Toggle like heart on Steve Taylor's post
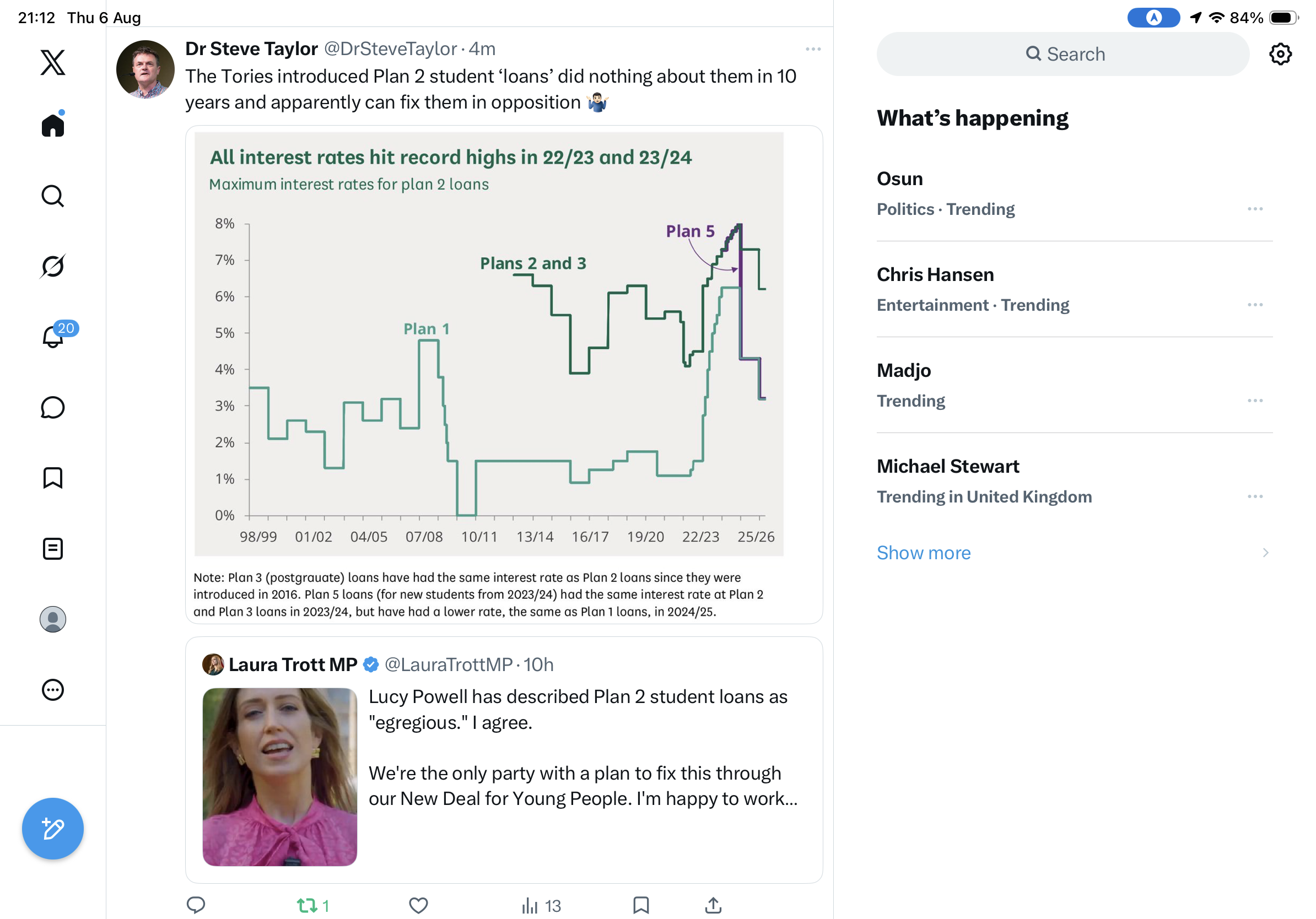1316x919 pixels. [418, 905]
